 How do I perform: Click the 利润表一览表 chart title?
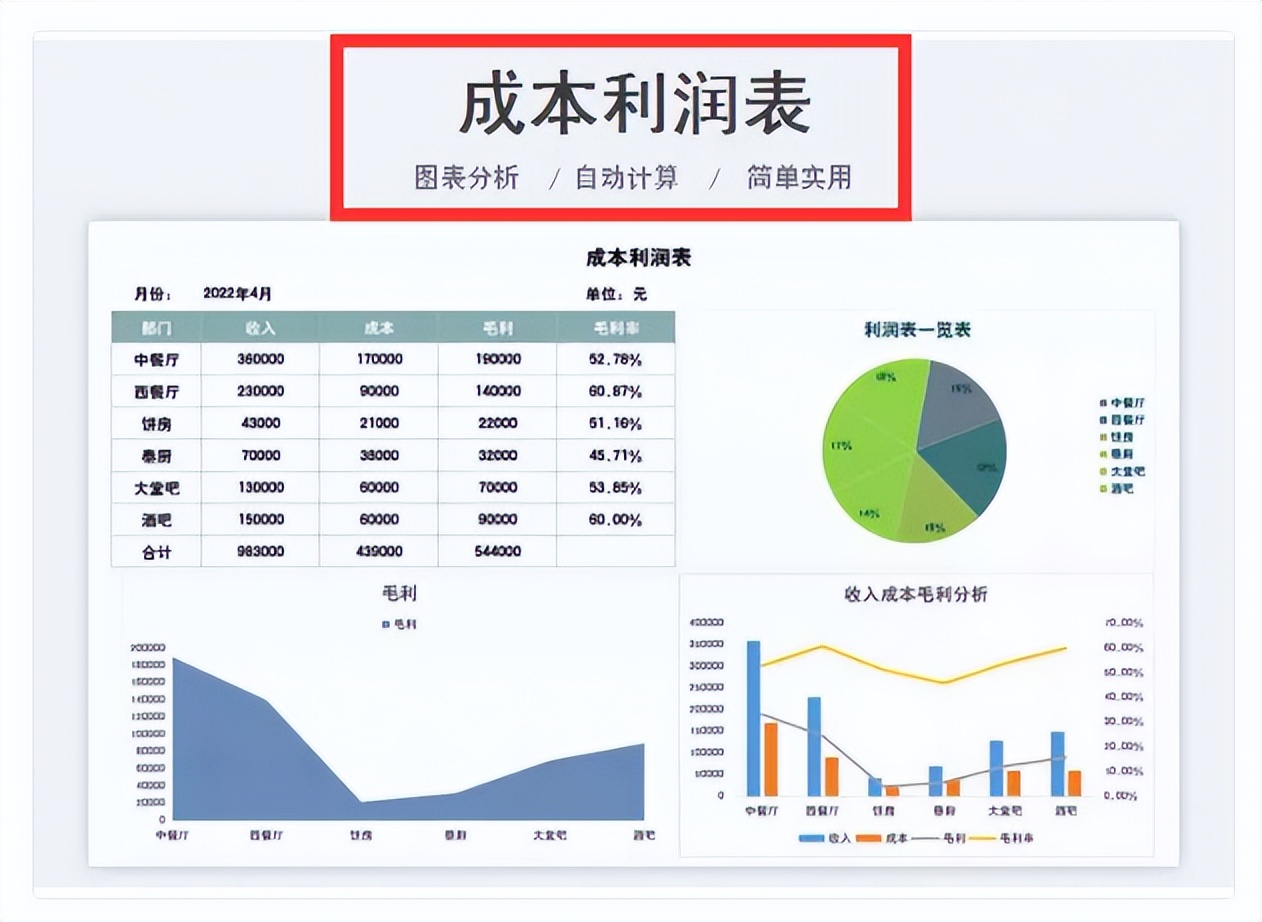(916, 327)
